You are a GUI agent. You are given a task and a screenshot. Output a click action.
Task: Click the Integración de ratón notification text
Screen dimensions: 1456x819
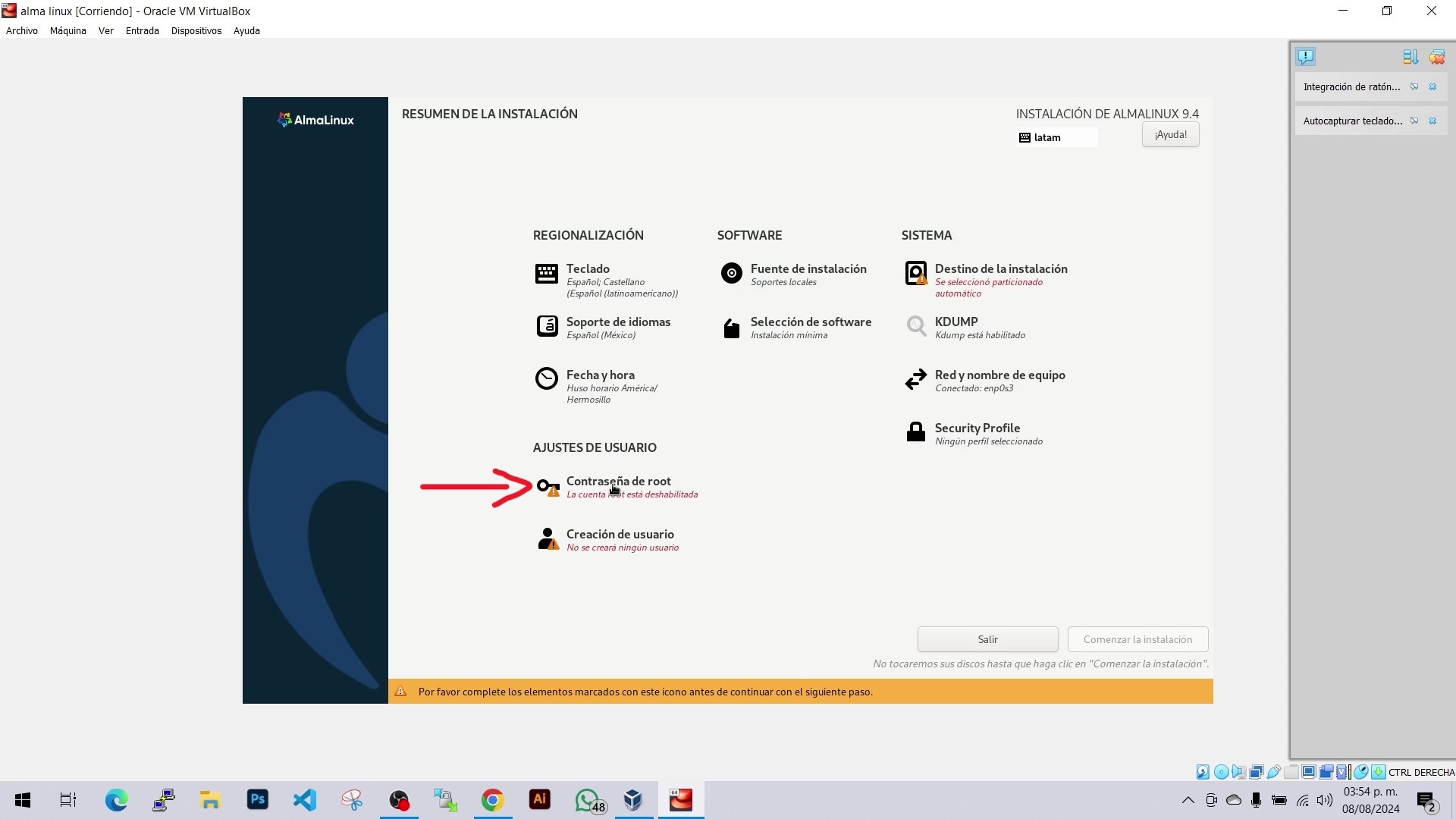[1351, 86]
